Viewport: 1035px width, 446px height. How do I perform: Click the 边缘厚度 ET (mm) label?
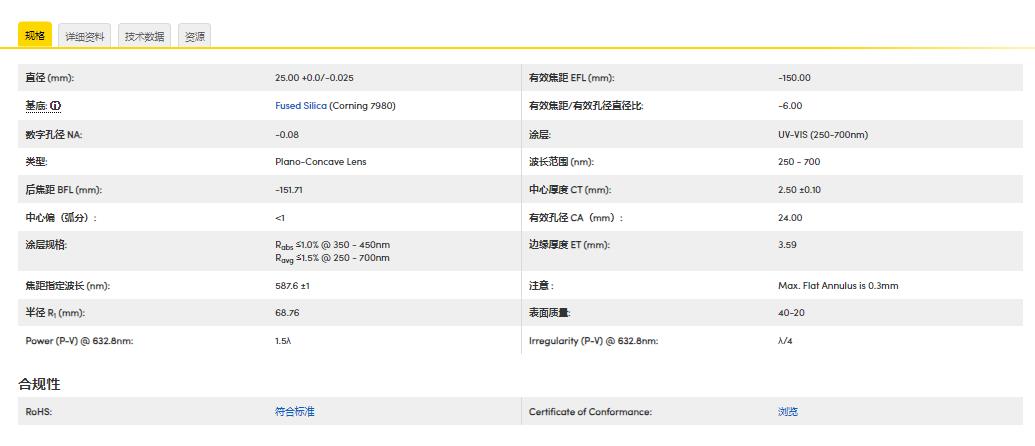click(x=570, y=245)
